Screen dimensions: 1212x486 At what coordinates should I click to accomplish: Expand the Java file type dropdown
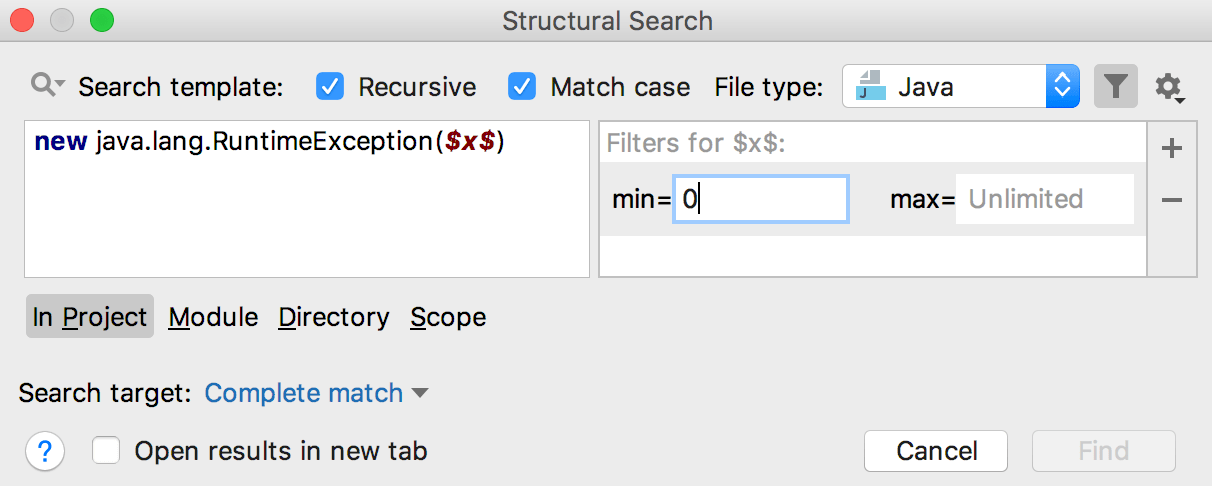pos(1062,87)
